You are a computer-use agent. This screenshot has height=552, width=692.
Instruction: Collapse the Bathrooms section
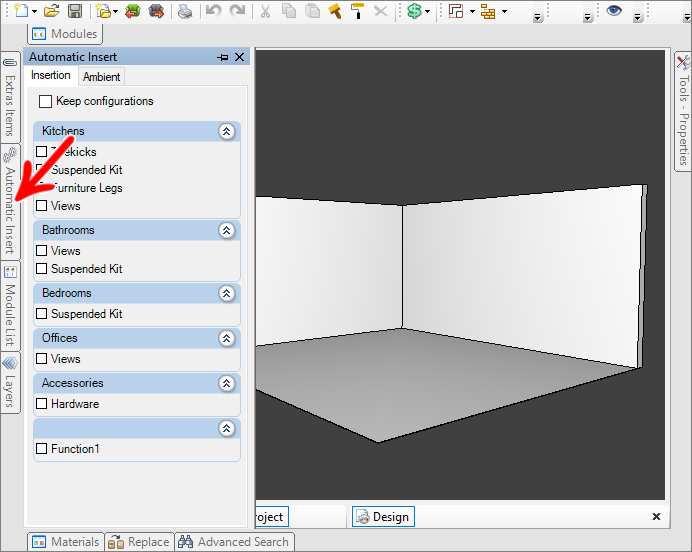tap(226, 230)
